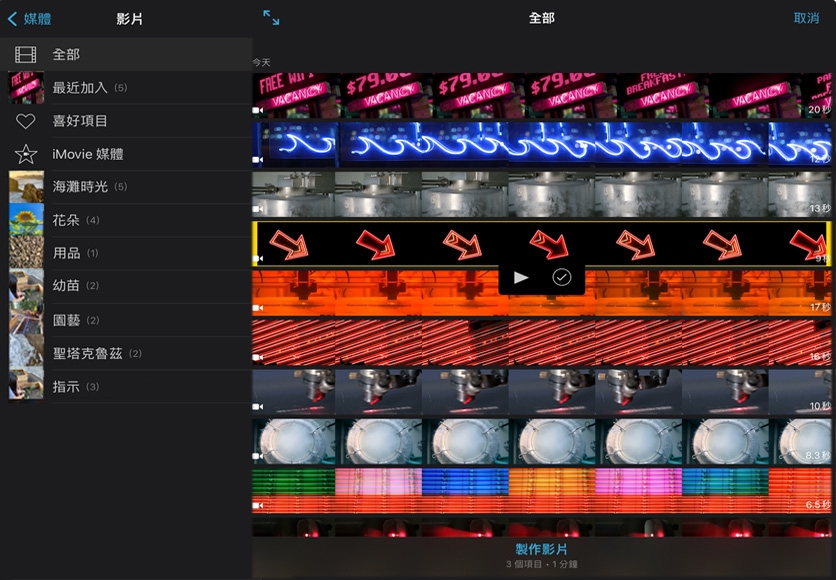The width and height of the screenshot is (836, 580).
Task: Open the 喜好項目 heart icon
Action: click(26, 121)
